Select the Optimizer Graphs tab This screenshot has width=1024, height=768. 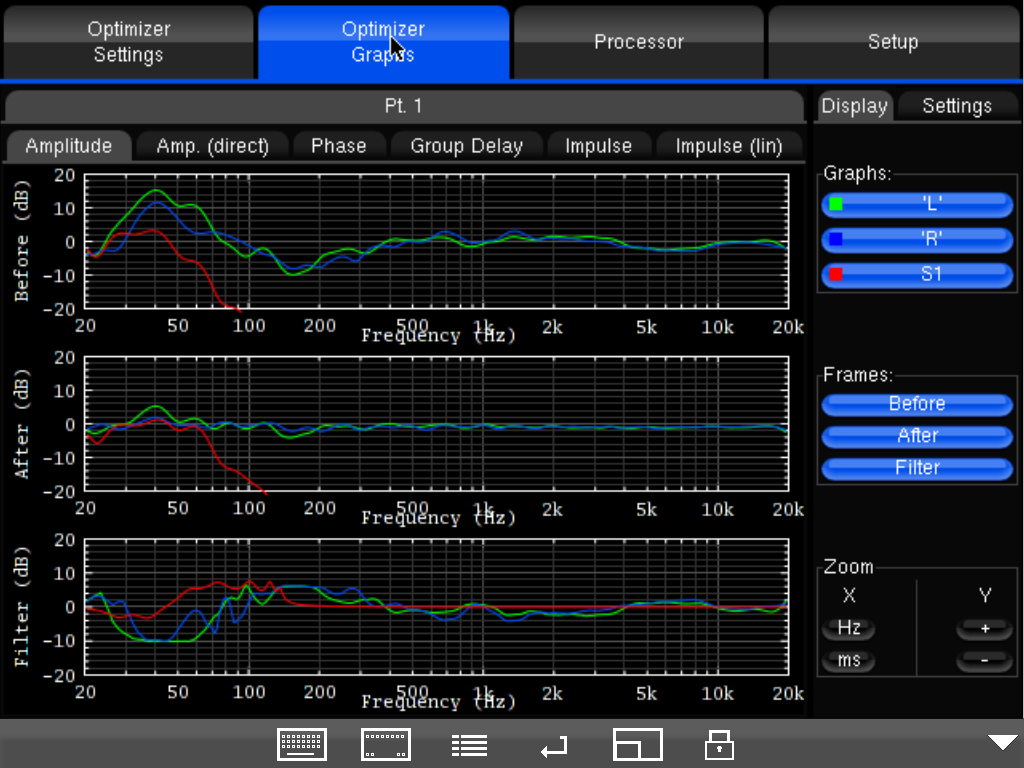pos(383,42)
